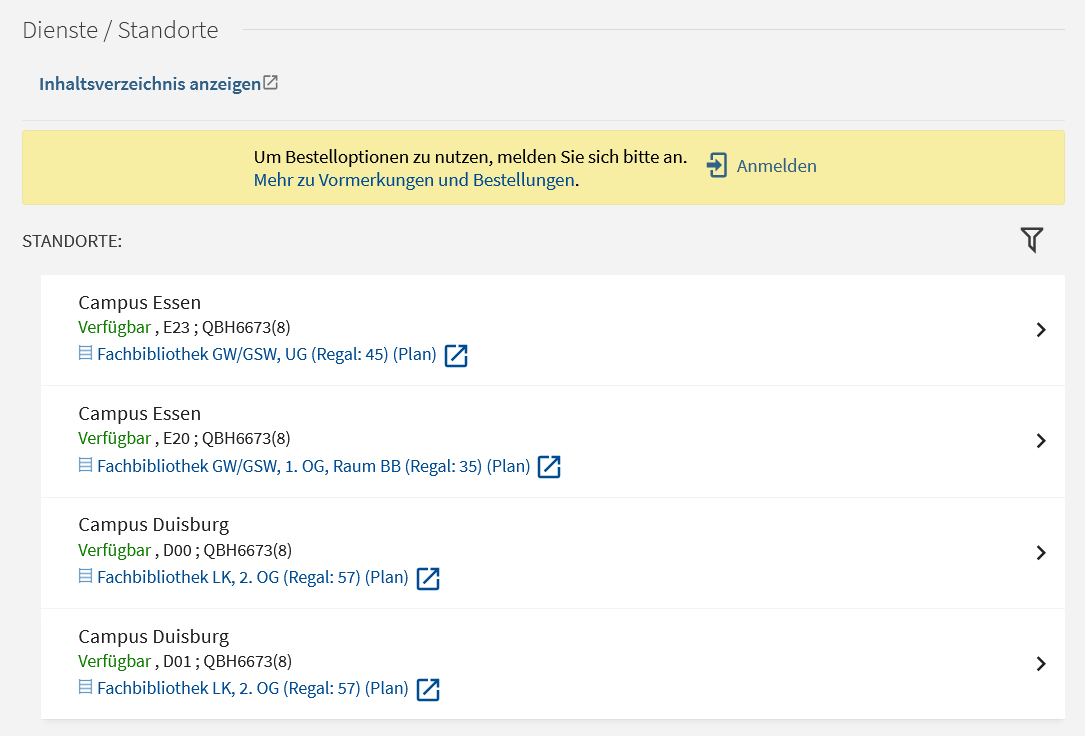The width and height of the screenshot is (1085, 736).
Task: Click the shelf icon in E20 row
Action: 85,466
